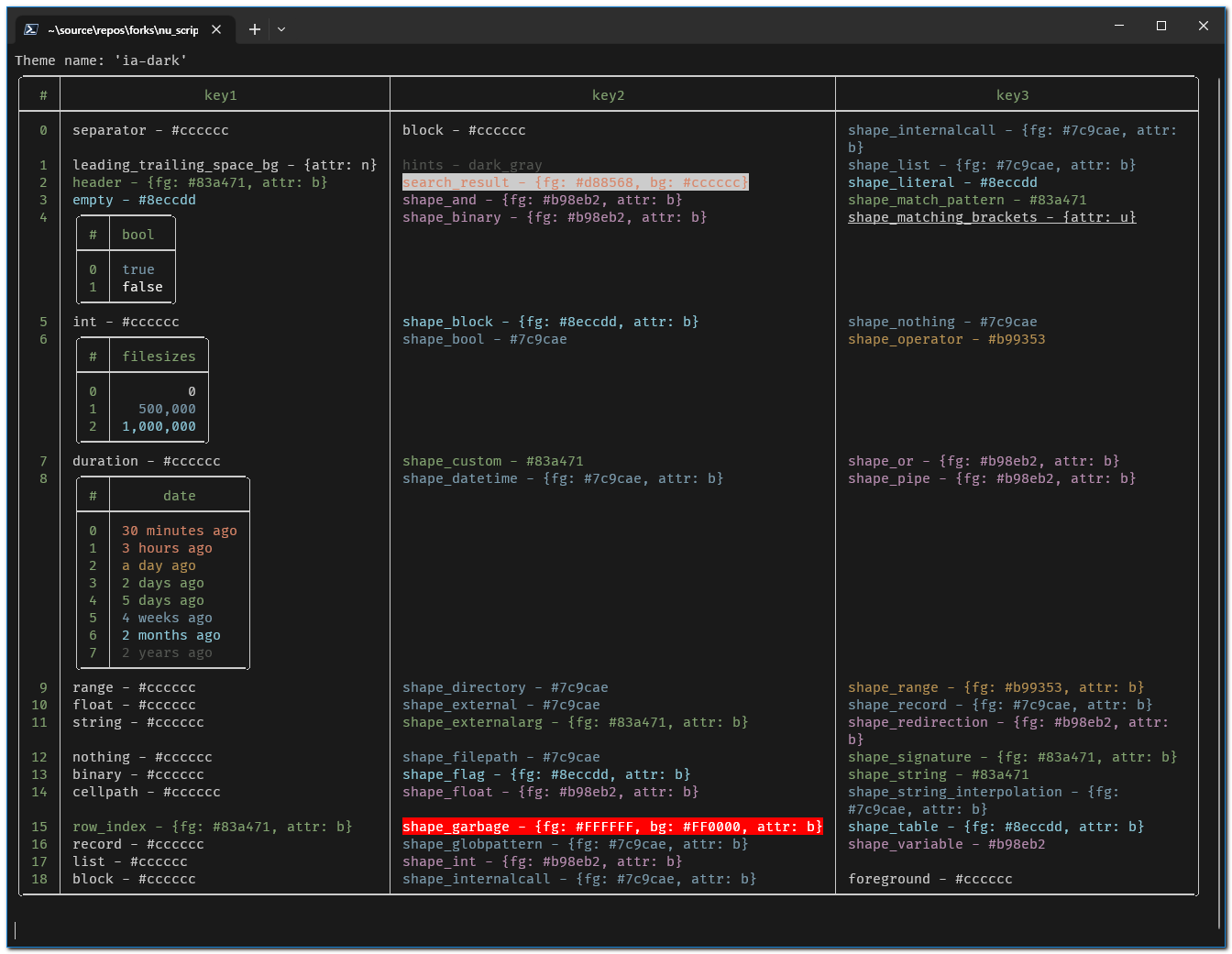Click 'block - #cccccc' in key2 column

(x=465, y=130)
